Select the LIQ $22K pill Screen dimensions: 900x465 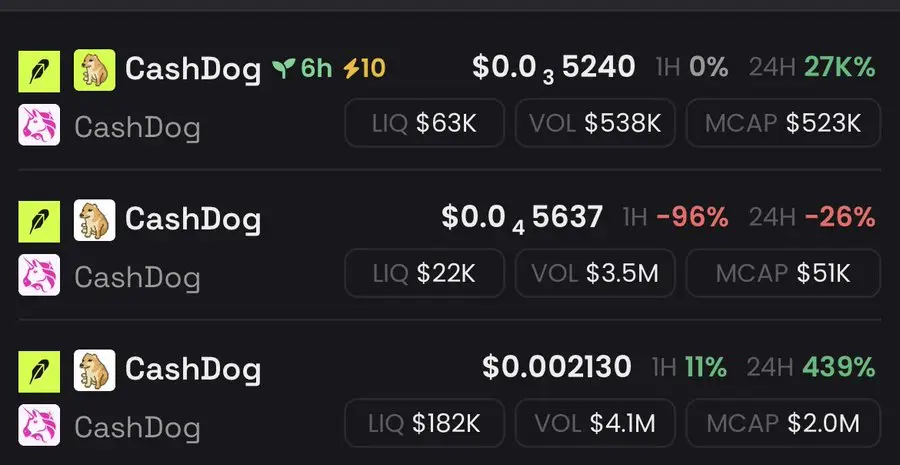tap(425, 273)
